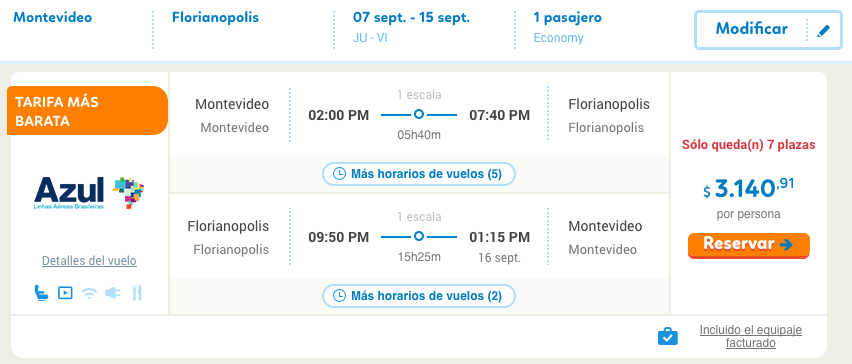Click the power plug amenity icon
Viewport: 852px width, 364px height.
[112, 293]
